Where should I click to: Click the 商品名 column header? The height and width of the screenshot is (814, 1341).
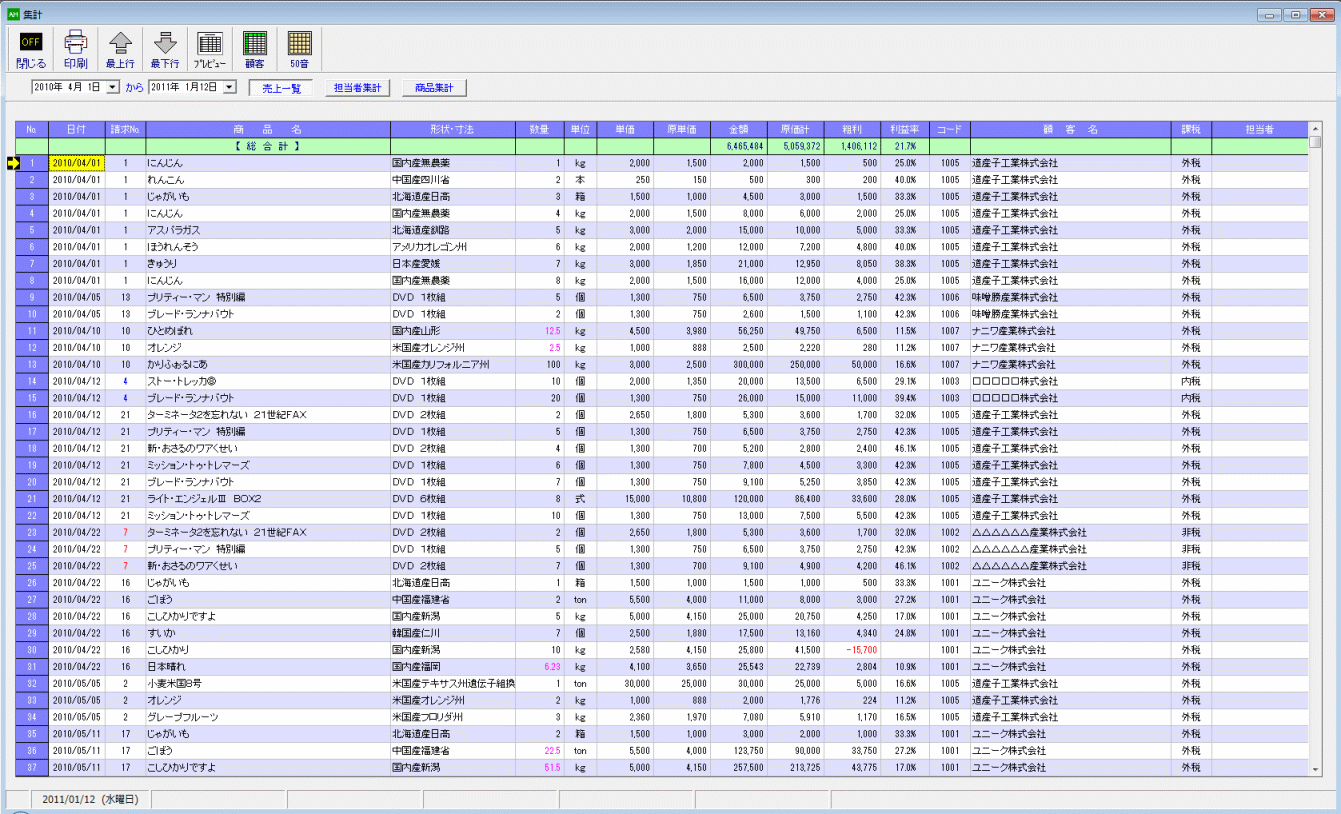(x=267, y=129)
